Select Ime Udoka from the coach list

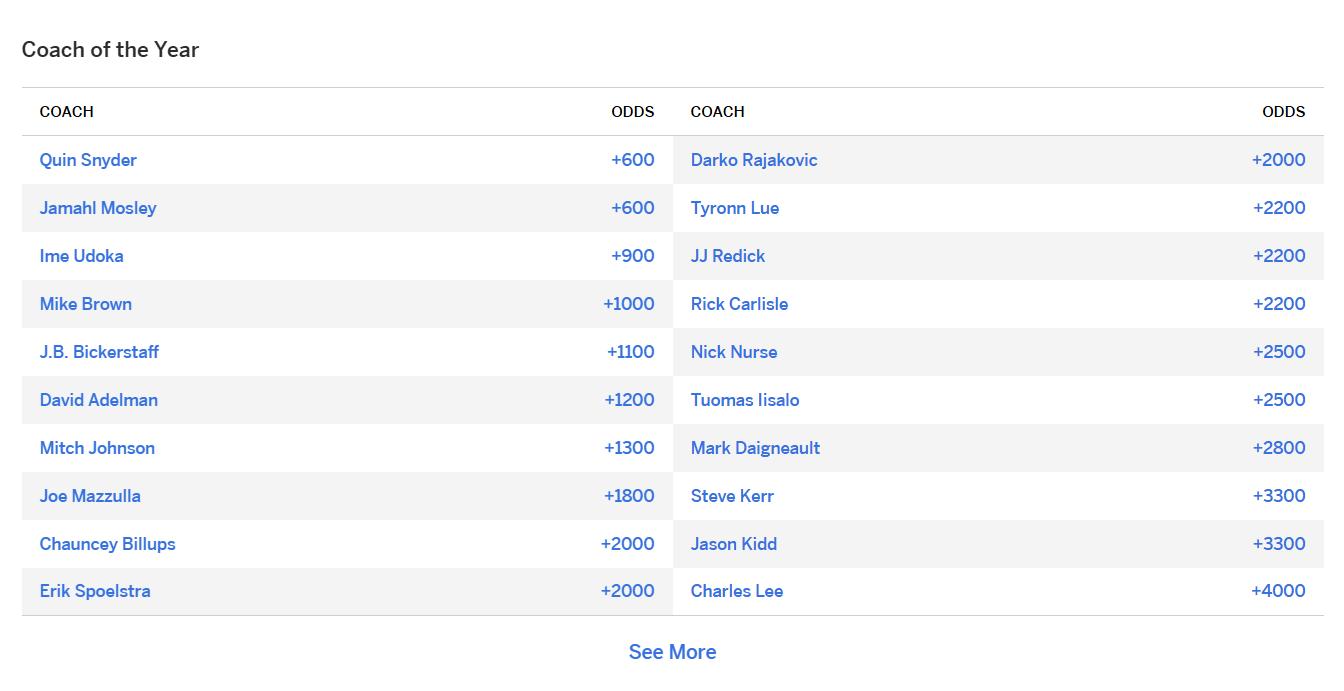82,256
